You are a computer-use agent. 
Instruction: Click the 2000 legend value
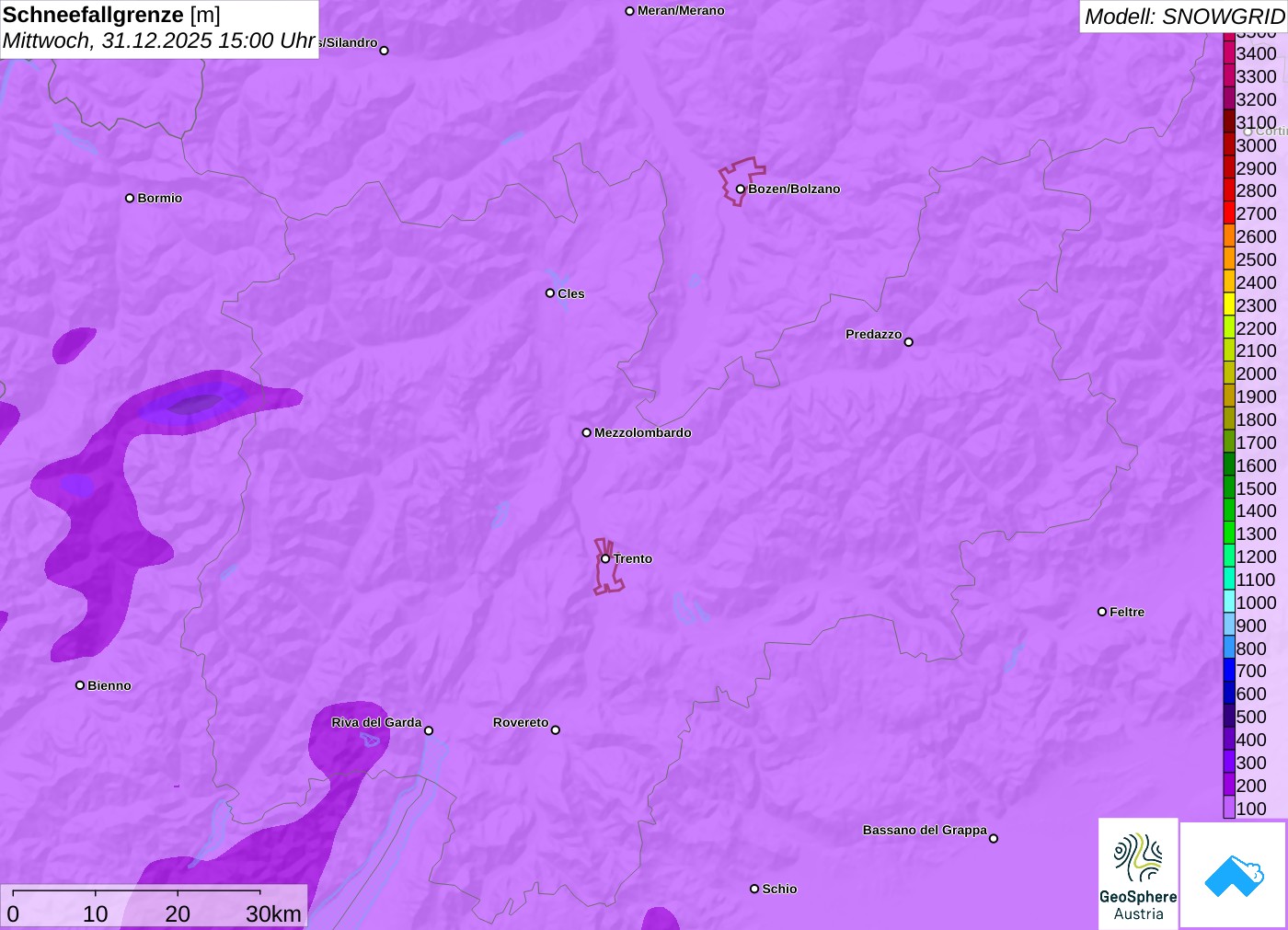tap(1256, 373)
